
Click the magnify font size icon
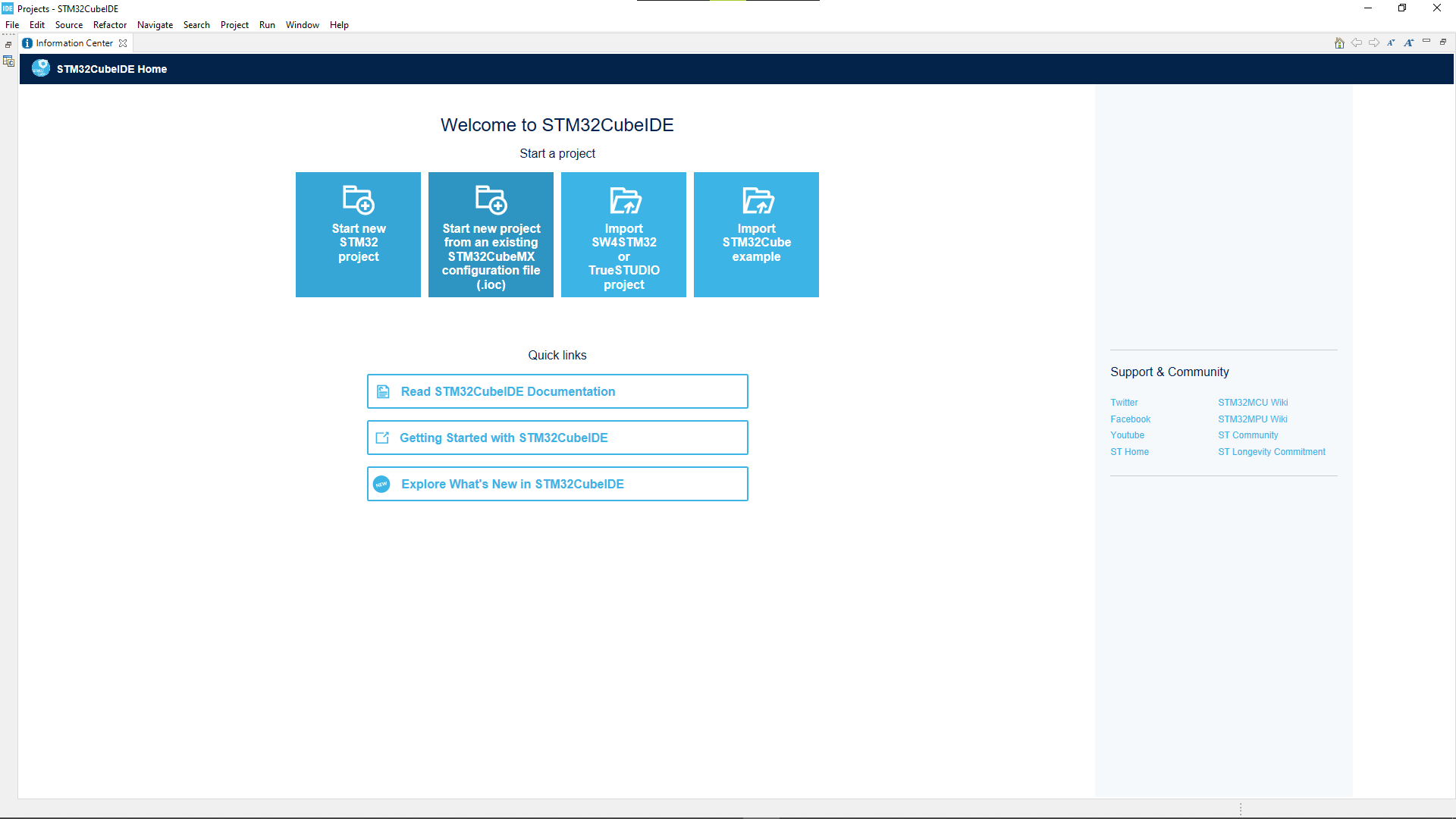(x=1408, y=43)
